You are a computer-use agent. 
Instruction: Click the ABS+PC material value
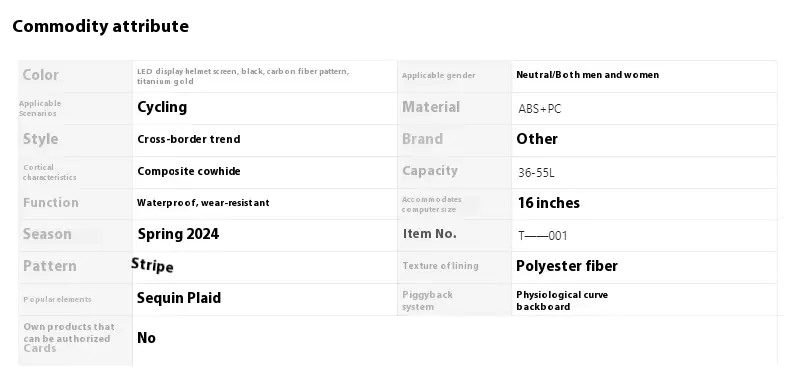point(540,109)
